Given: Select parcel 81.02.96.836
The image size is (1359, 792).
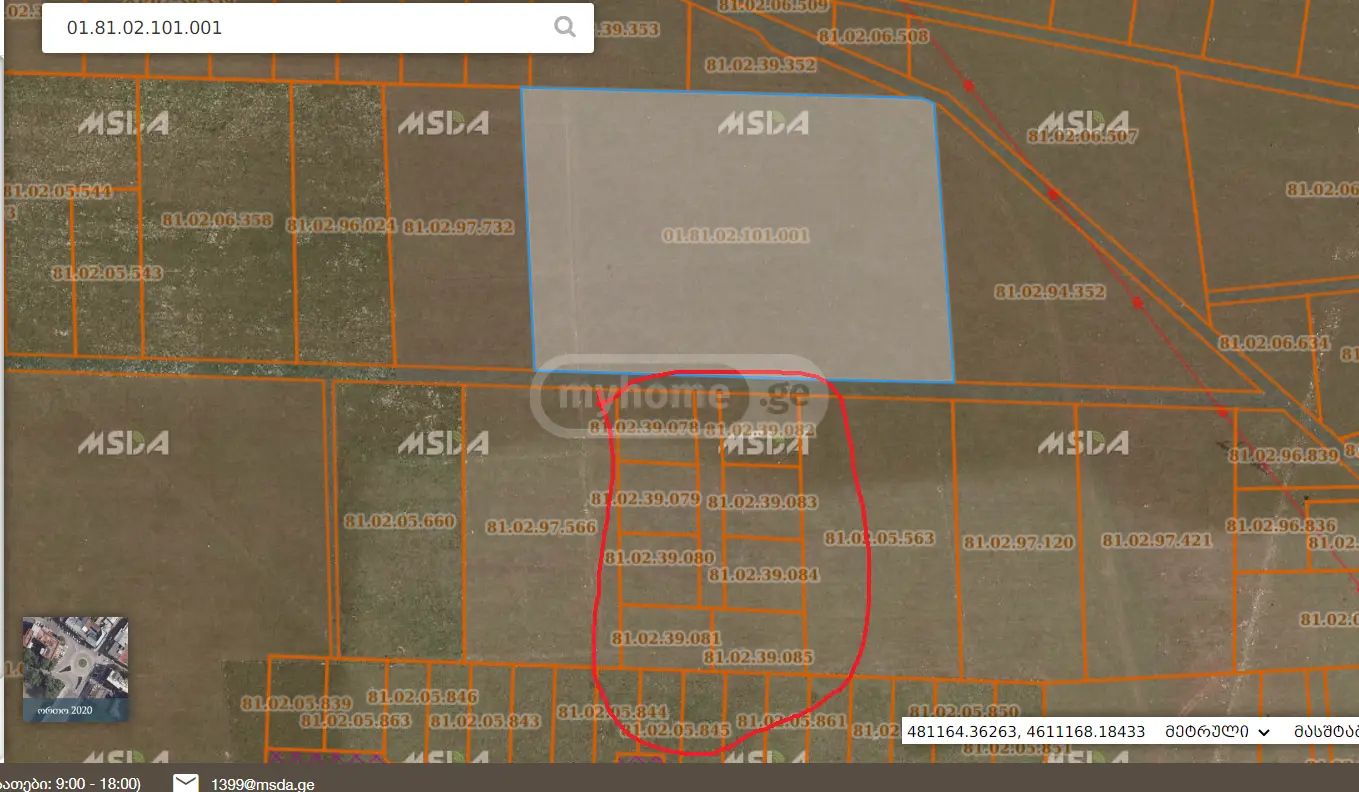Looking at the screenshot, I should pyautogui.click(x=1281, y=525).
